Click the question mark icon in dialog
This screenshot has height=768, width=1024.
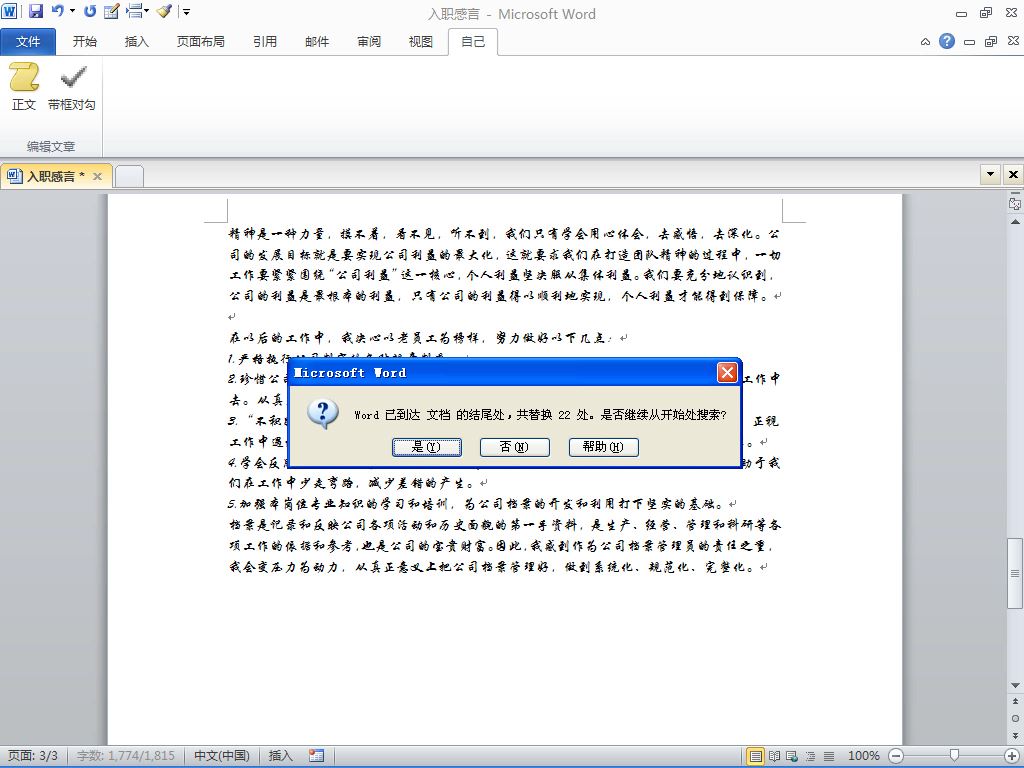pyautogui.click(x=323, y=414)
